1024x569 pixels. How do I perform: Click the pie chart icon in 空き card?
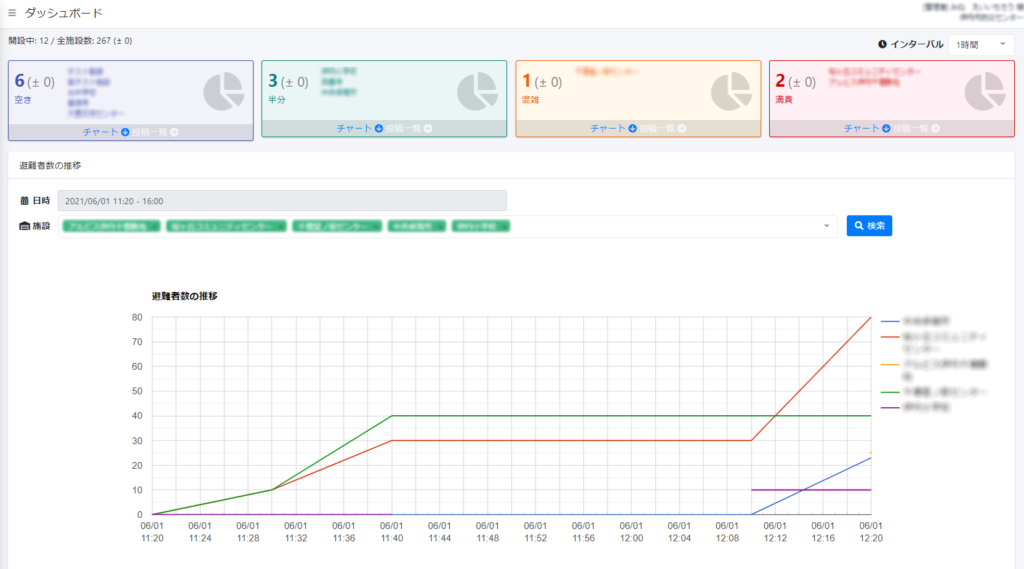click(223, 91)
